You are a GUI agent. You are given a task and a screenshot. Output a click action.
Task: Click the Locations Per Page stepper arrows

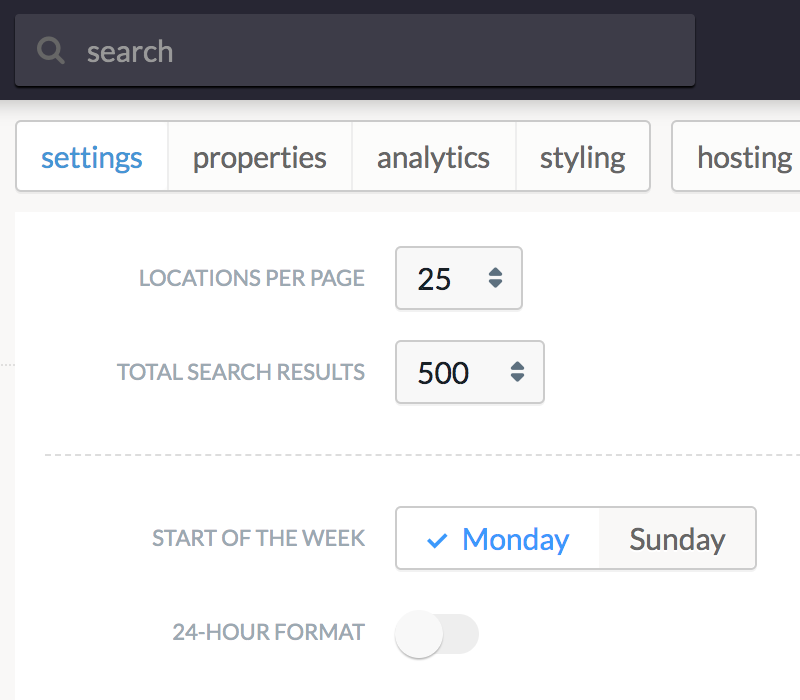[x=495, y=278]
